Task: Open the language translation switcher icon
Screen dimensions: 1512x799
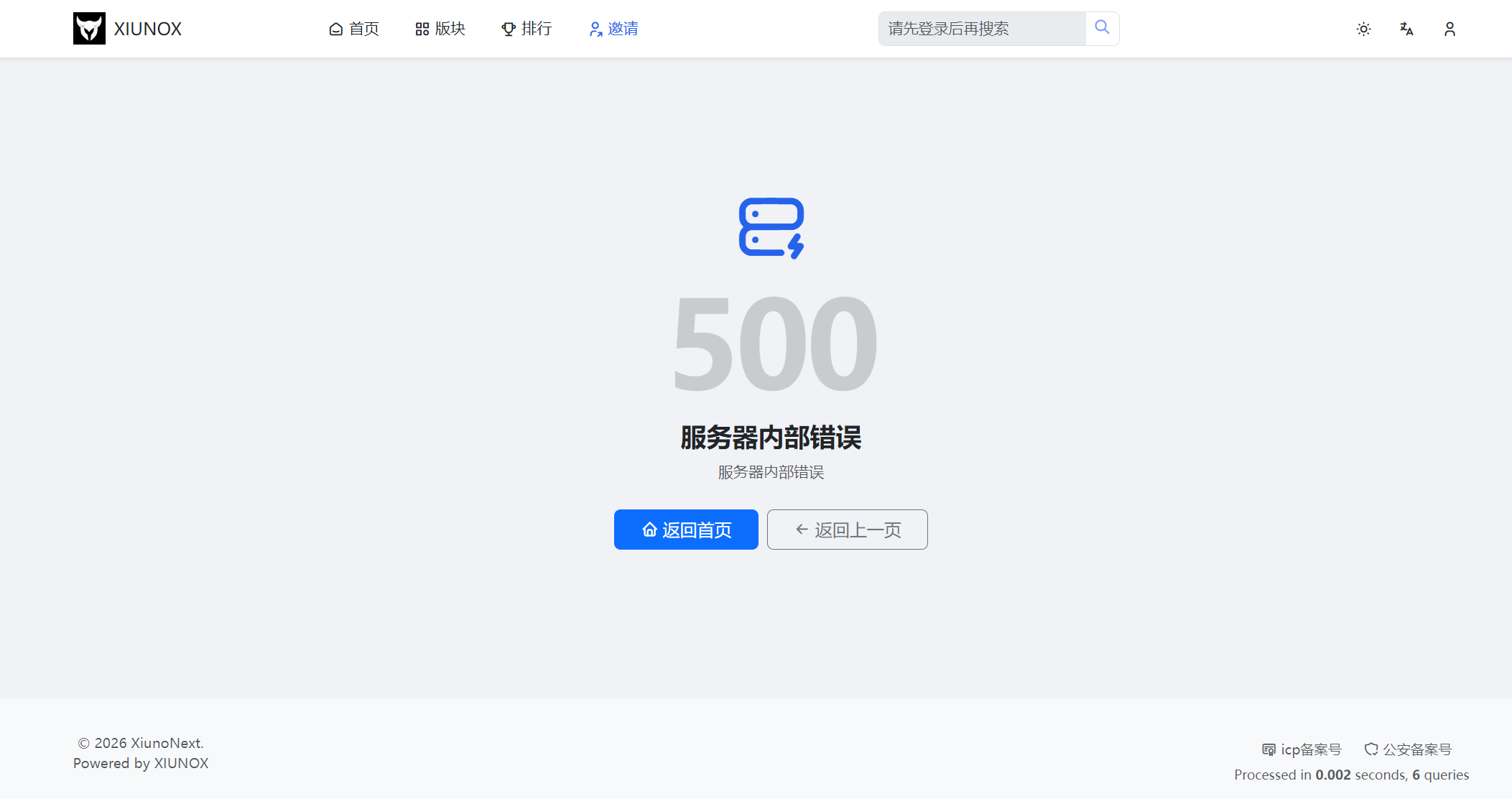Action: pos(1406,29)
